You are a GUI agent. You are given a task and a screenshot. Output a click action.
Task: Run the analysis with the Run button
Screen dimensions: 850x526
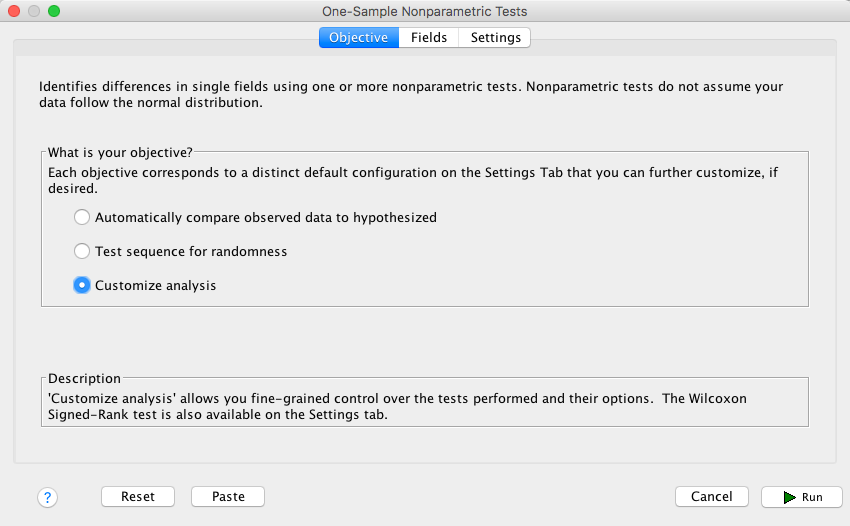tap(802, 497)
